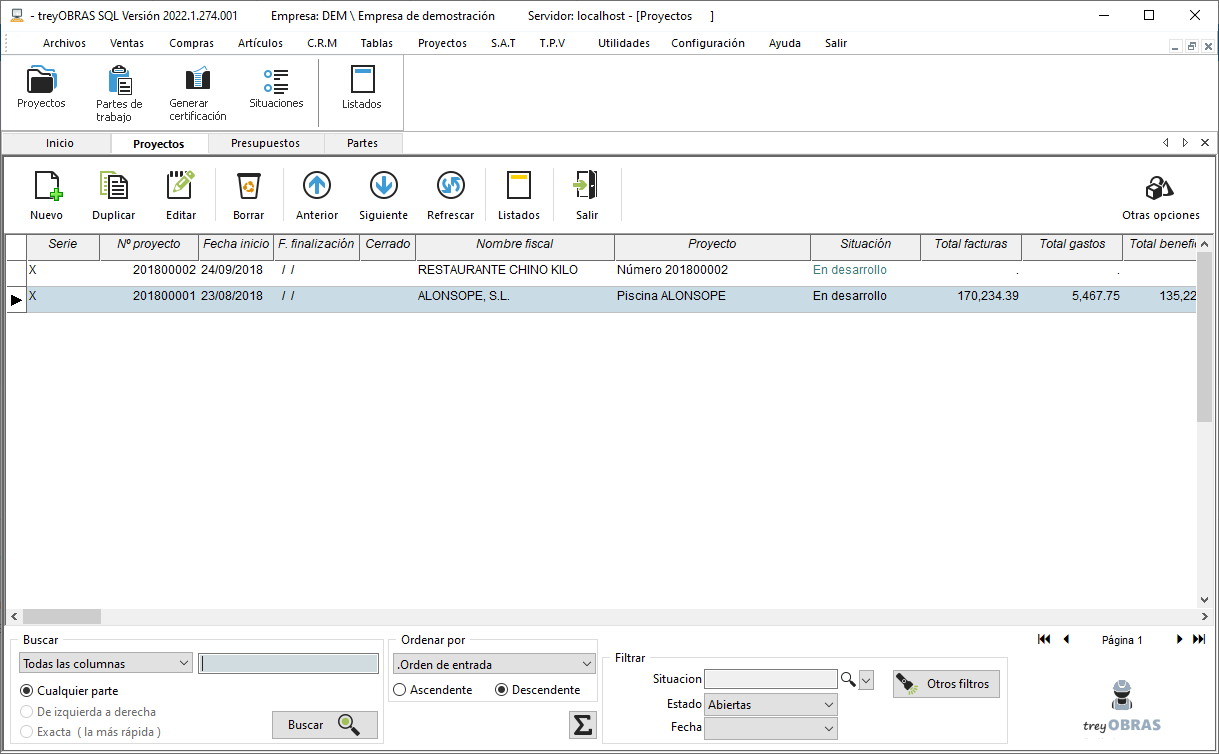Refresh the list with Refrescar
The height and width of the screenshot is (754, 1219).
[x=451, y=195]
